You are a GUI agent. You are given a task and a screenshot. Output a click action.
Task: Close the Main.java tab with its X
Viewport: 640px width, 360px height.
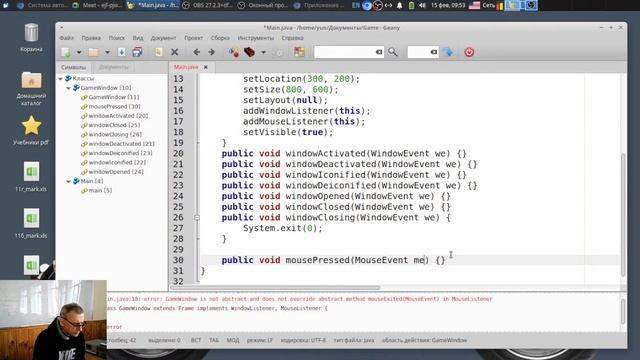pos(206,67)
